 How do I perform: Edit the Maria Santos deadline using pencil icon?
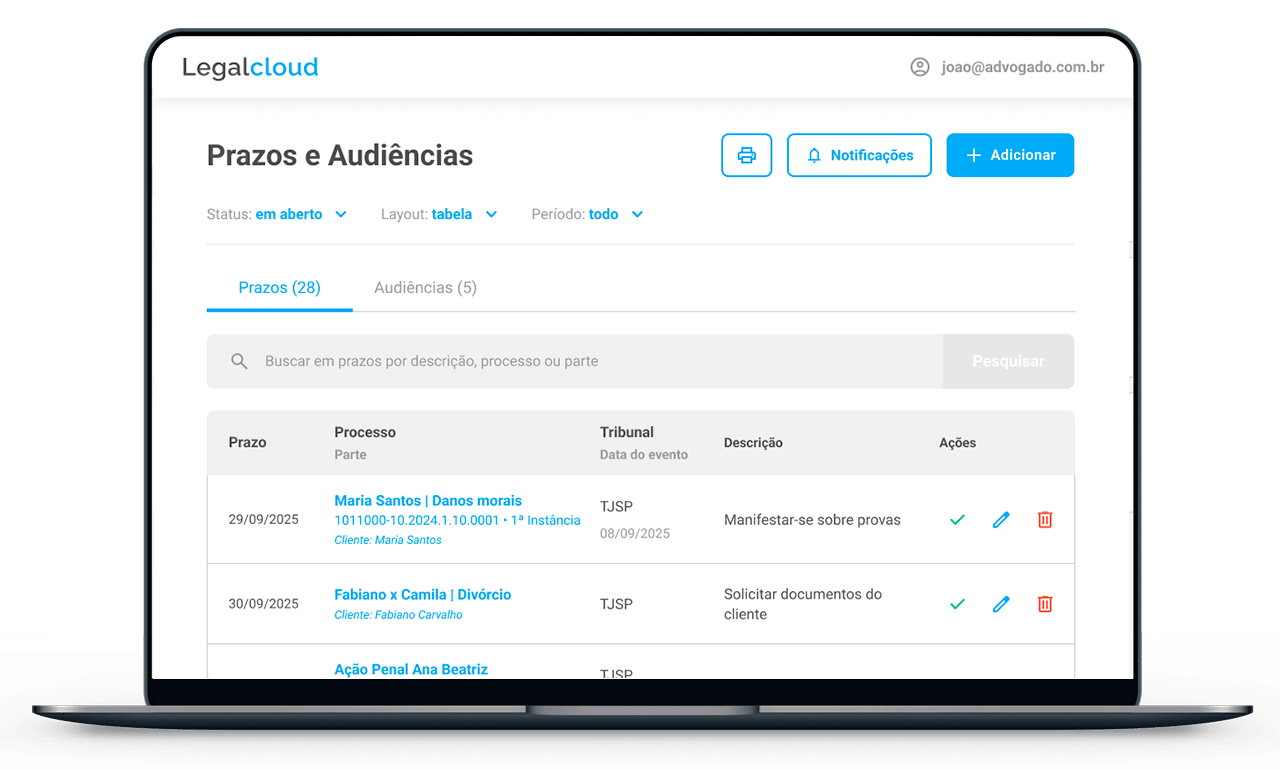[x=1001, y=519]
